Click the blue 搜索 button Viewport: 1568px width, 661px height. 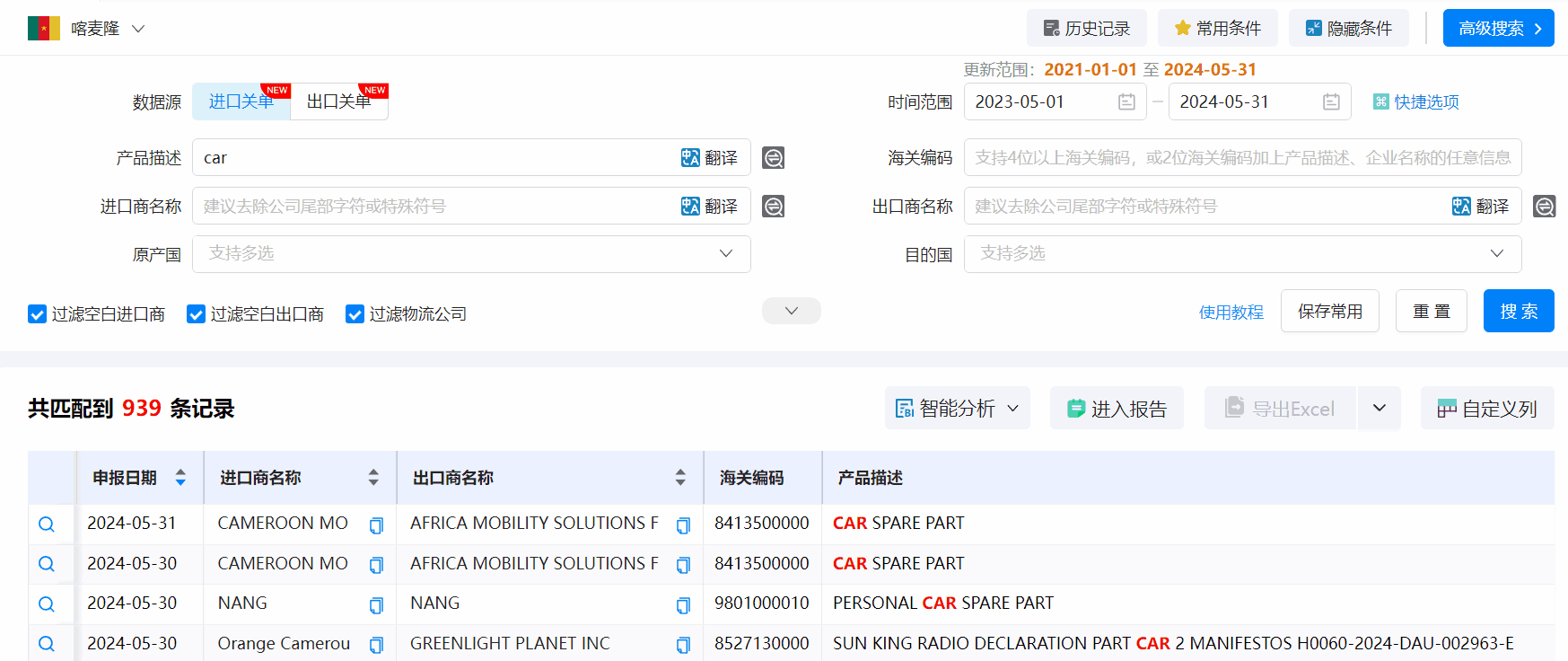(1518, 312)
